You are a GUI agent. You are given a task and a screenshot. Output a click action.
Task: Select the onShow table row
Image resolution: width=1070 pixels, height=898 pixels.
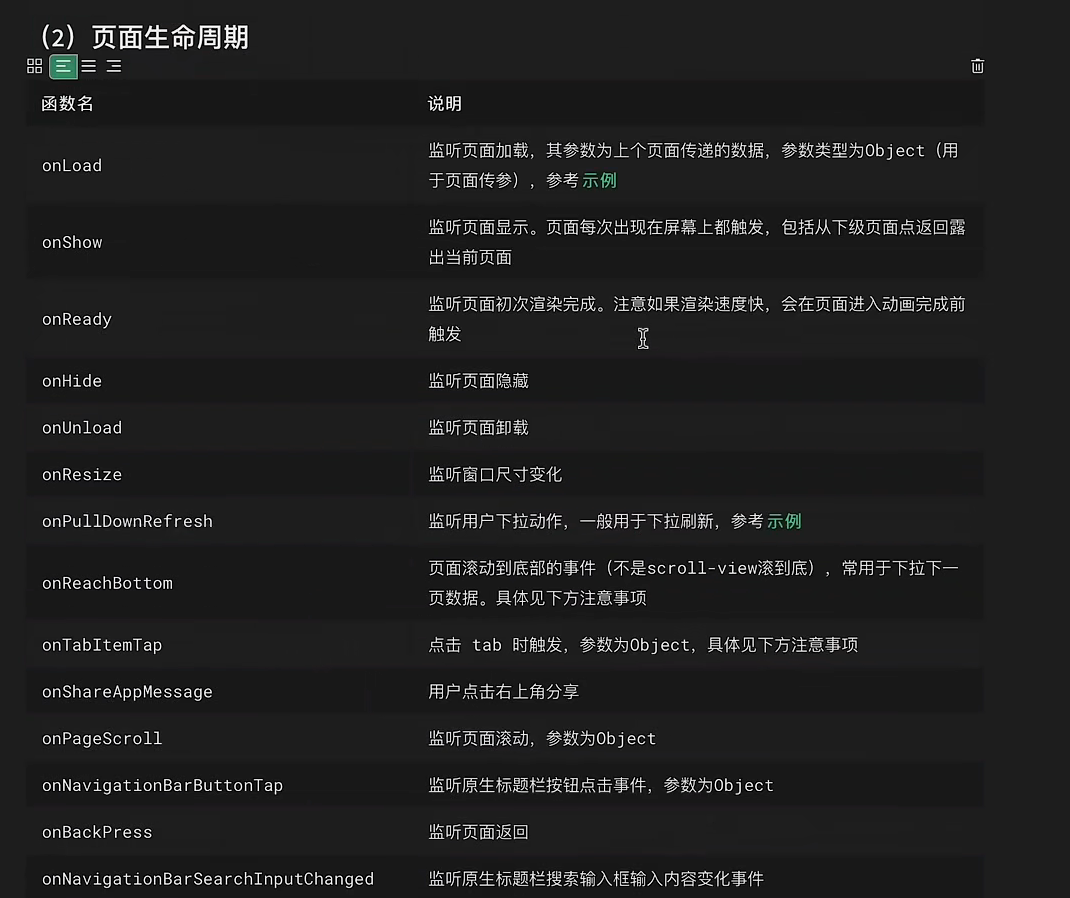tap(71, 242)
